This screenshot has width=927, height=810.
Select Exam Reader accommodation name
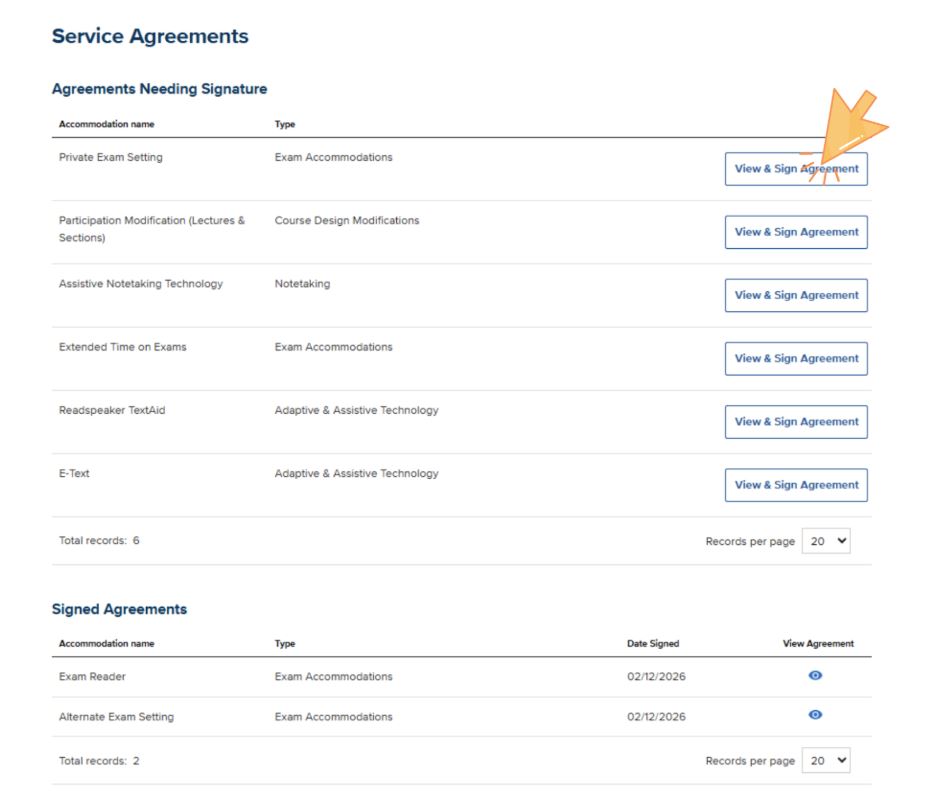coord(92,676)
